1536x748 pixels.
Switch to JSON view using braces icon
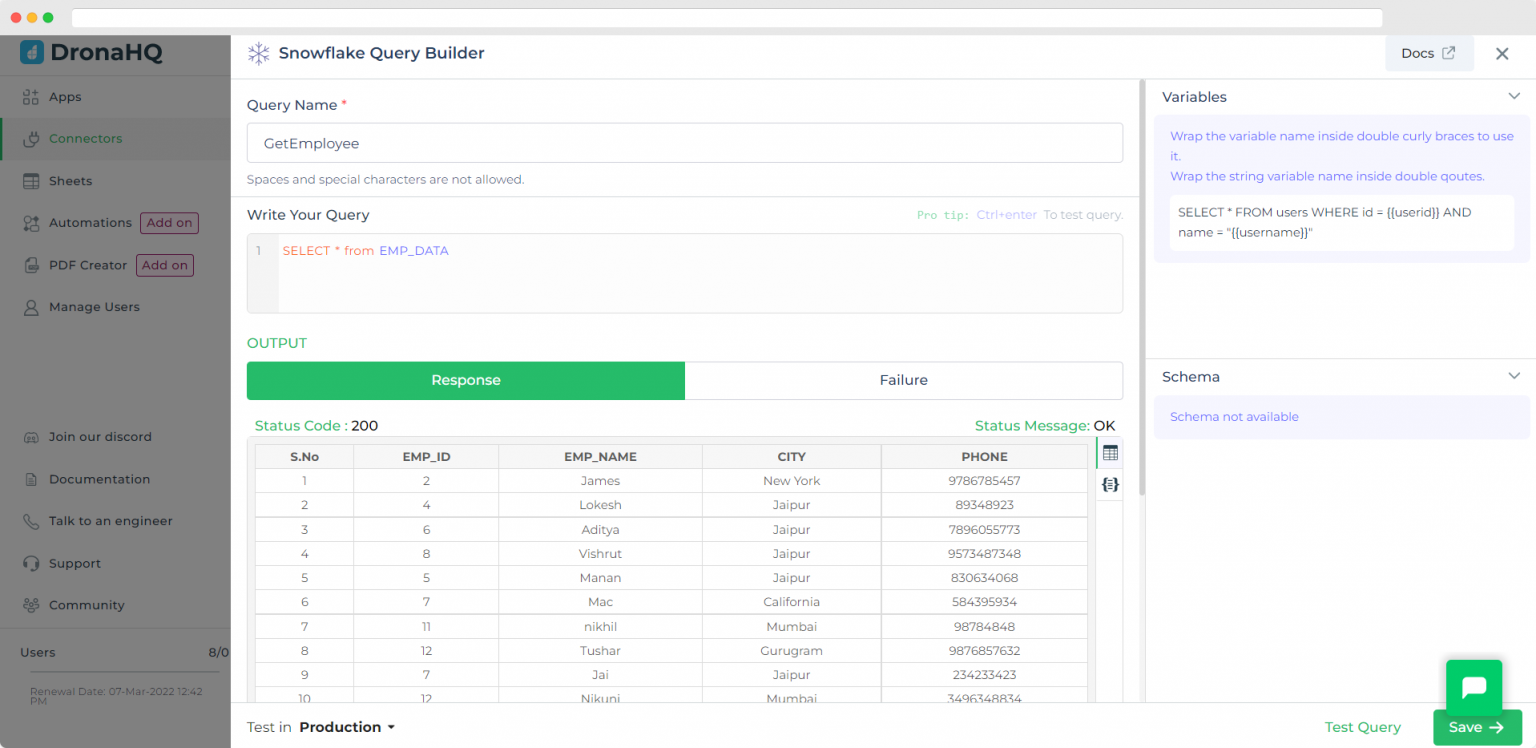pyautogui.click(x=1109, y=484)
